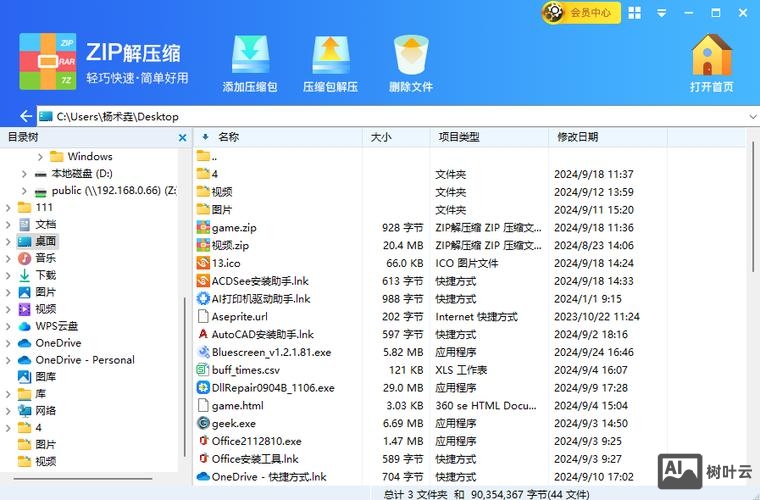
Task: Sort by the Size (大小) column header
Action: click(x=380, y=137)
